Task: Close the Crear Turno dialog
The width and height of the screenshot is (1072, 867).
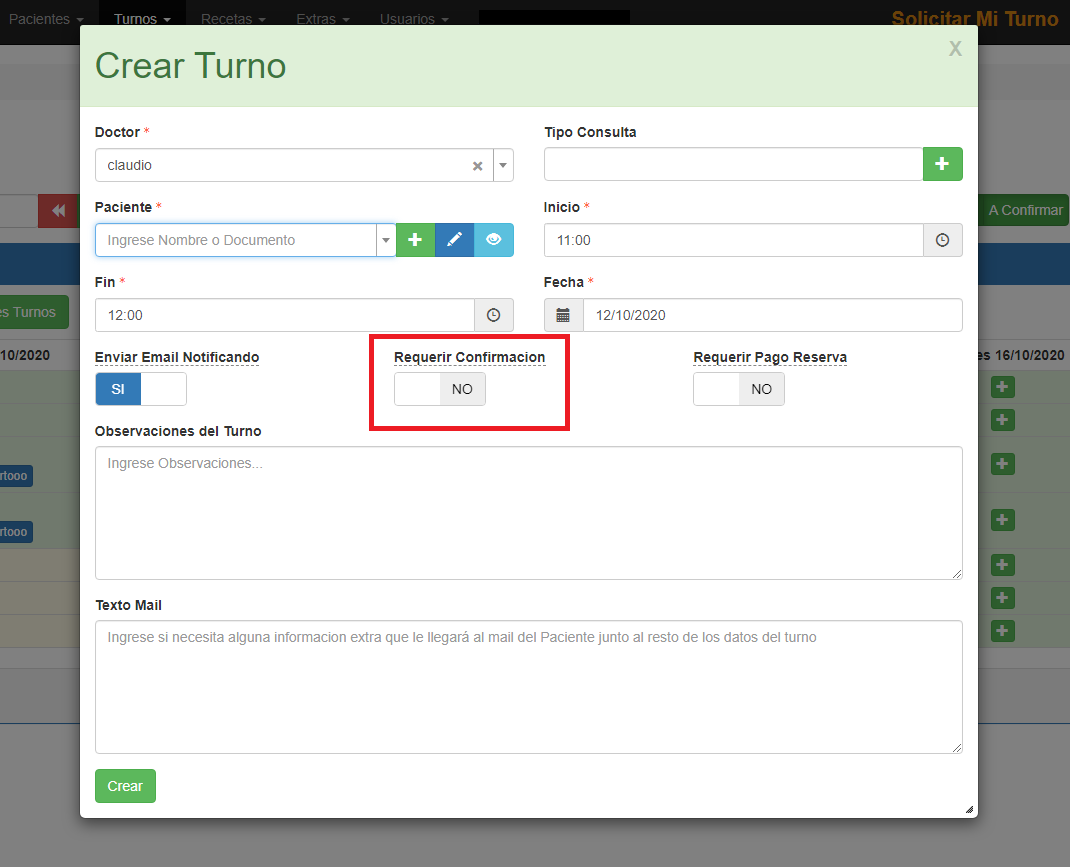Action: point(955,49)
